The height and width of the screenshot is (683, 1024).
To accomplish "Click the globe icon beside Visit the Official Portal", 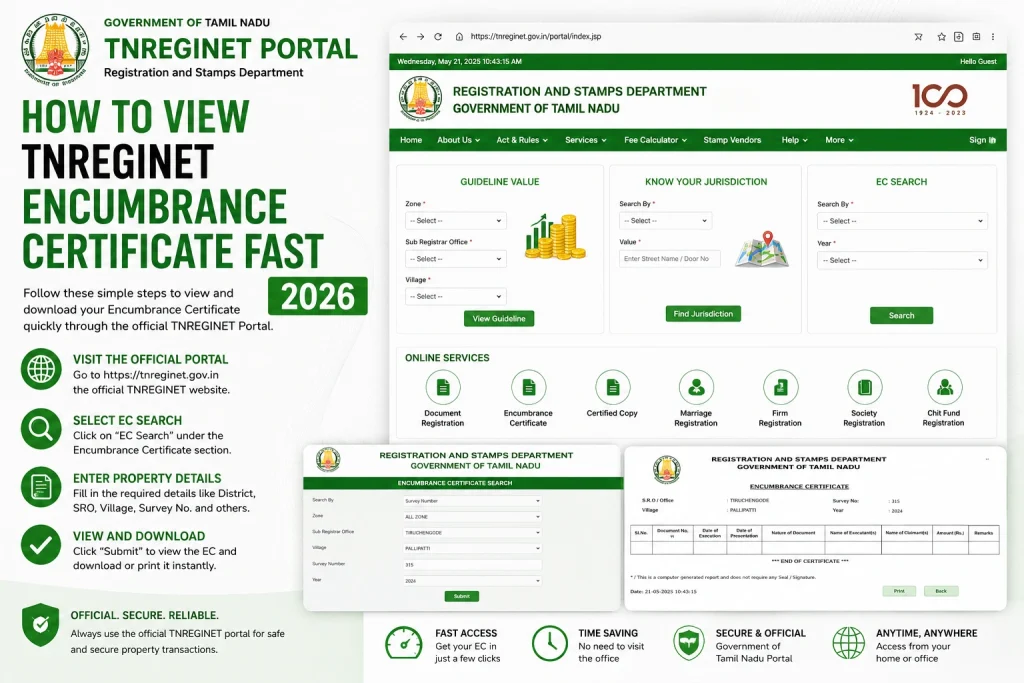I will 41,369.
